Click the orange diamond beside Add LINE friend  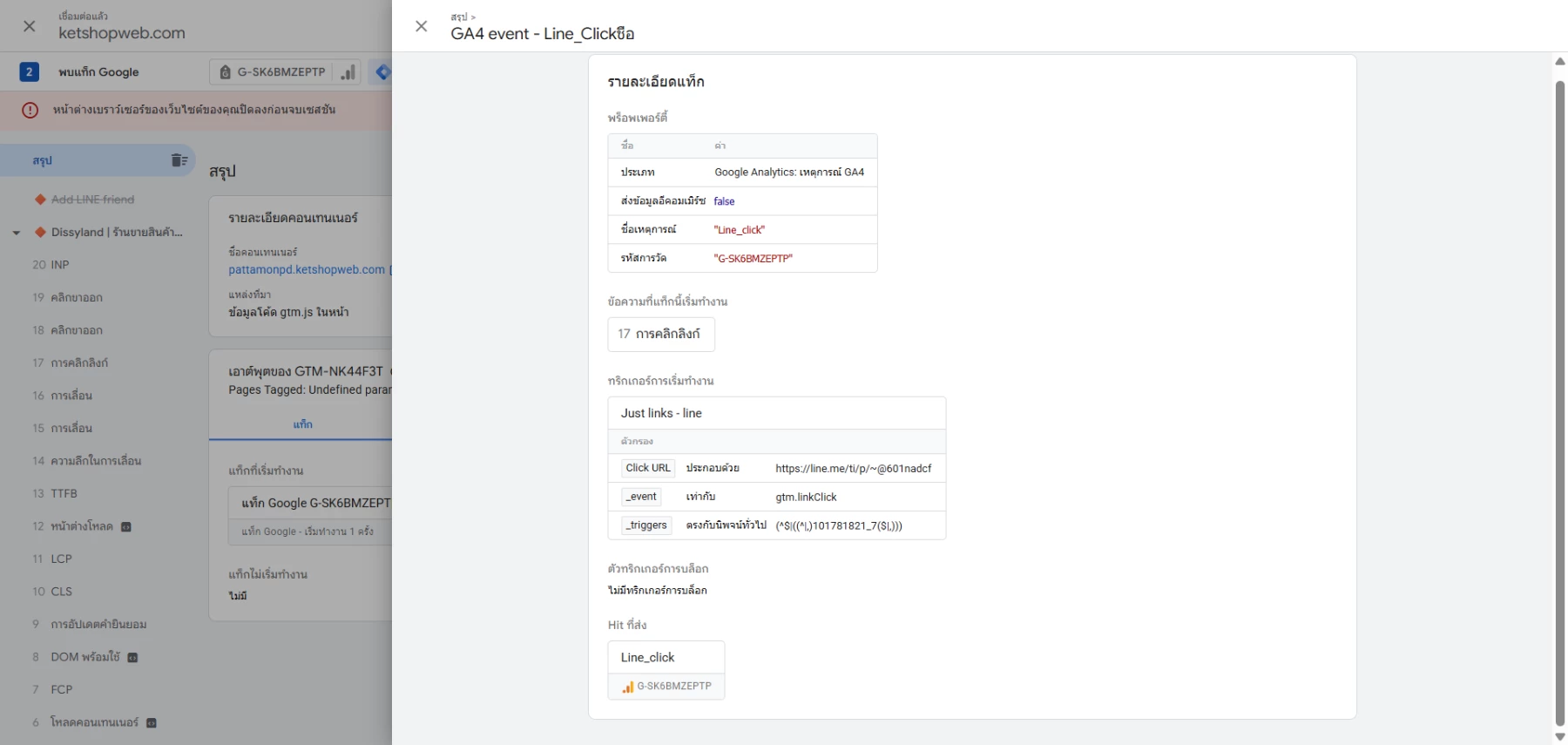[x=40, y=200]
